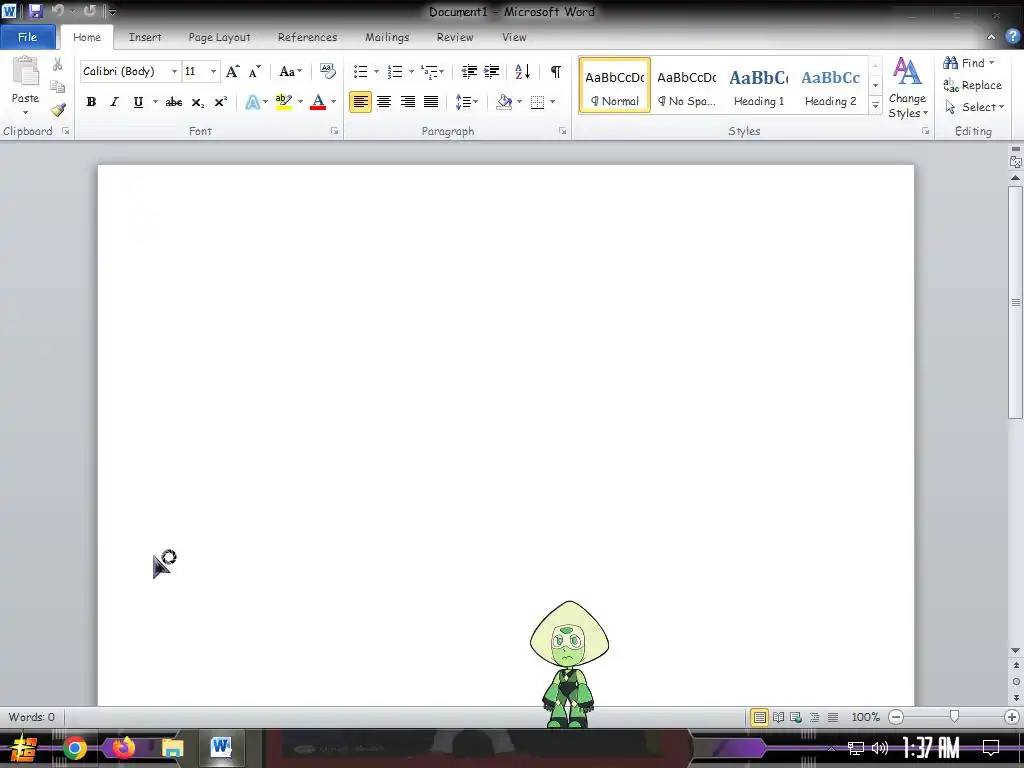The height and width of the screenshot is (768, 1024).
Task: Apply superscript formatting
Action: [221, 102]
